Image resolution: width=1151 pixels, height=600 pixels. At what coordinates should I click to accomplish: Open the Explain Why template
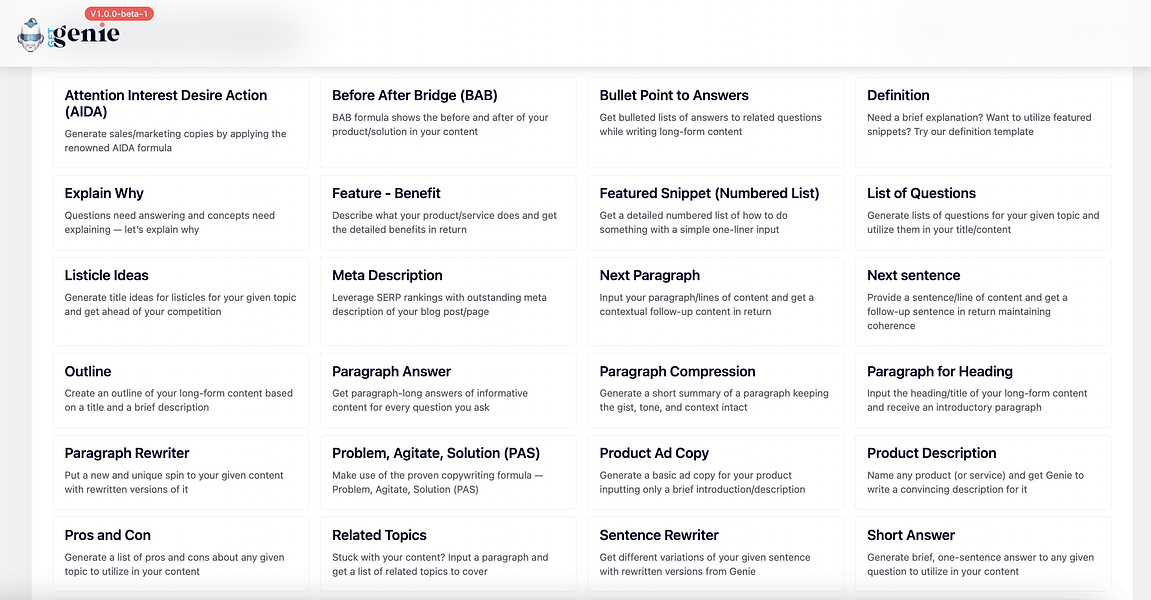coord(181,213)
